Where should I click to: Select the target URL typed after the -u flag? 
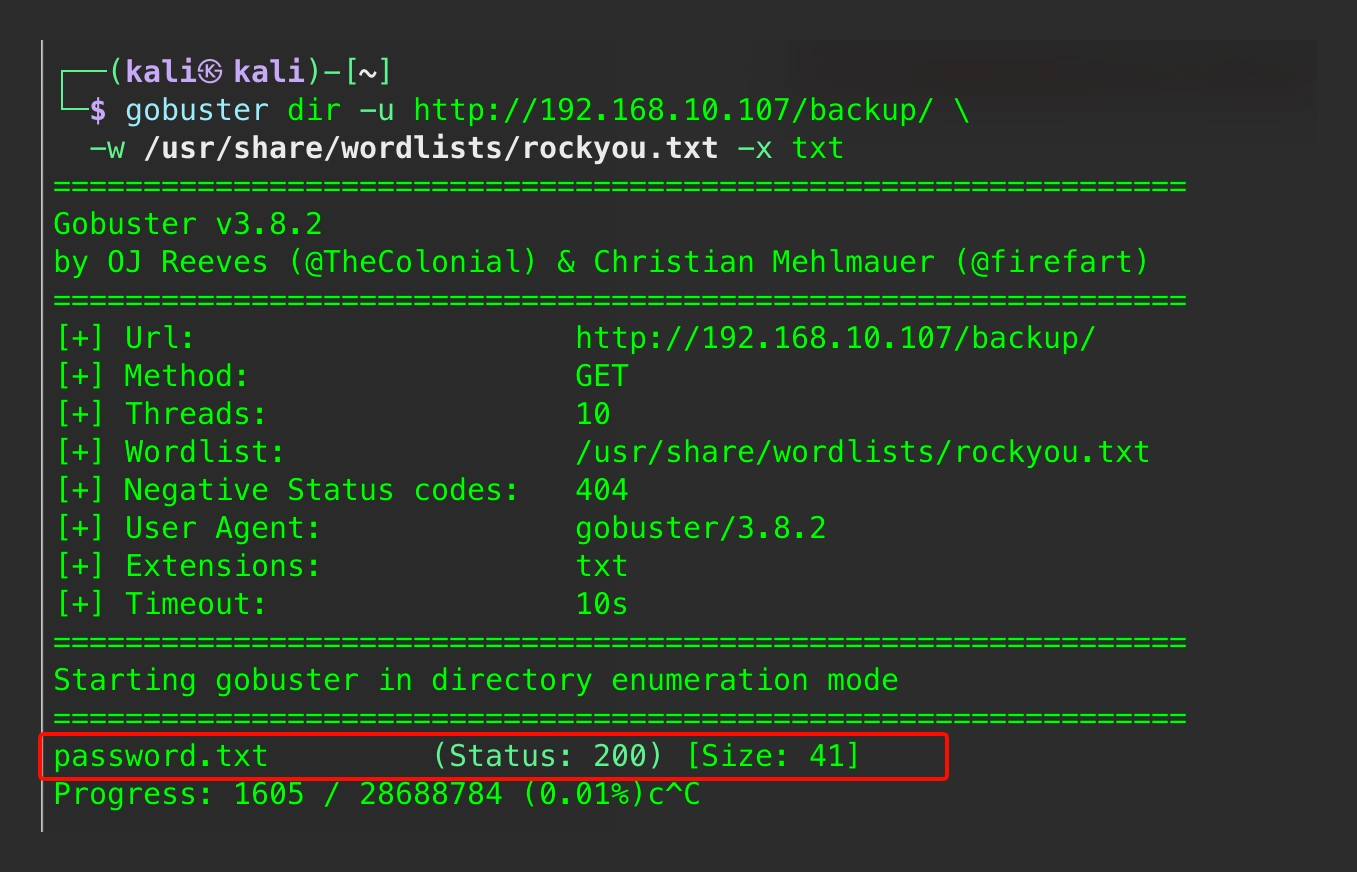point(674,110)
